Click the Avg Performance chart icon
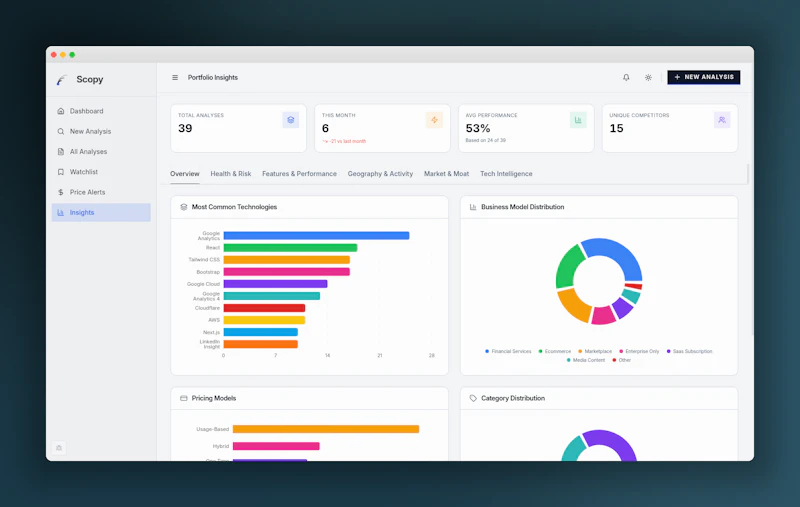800x507 pixels. click(578, 120)
